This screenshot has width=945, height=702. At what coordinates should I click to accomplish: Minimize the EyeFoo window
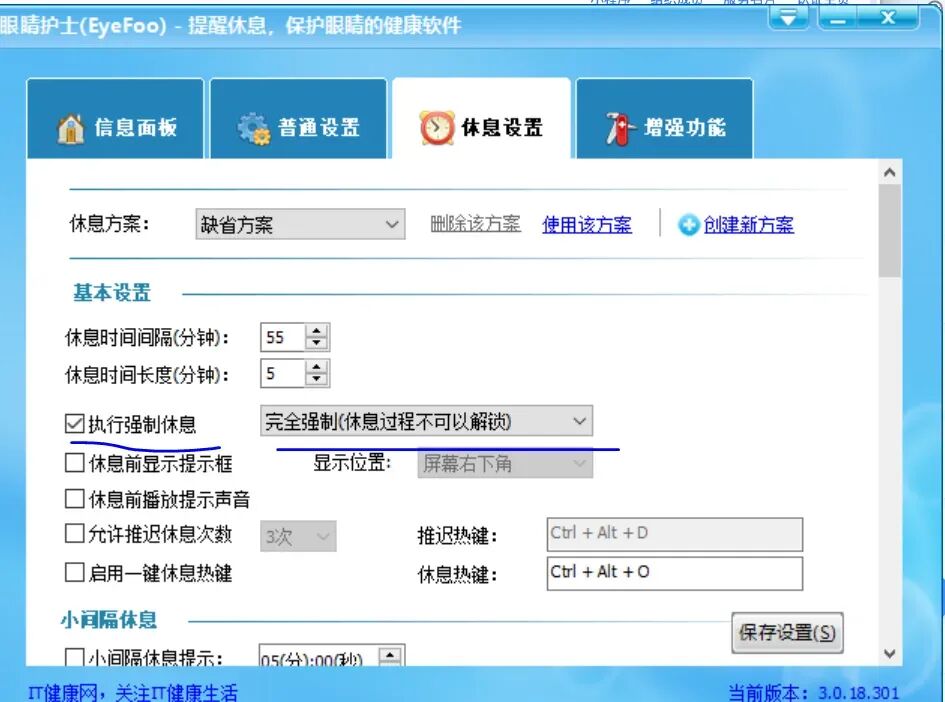tap(838, 17)
